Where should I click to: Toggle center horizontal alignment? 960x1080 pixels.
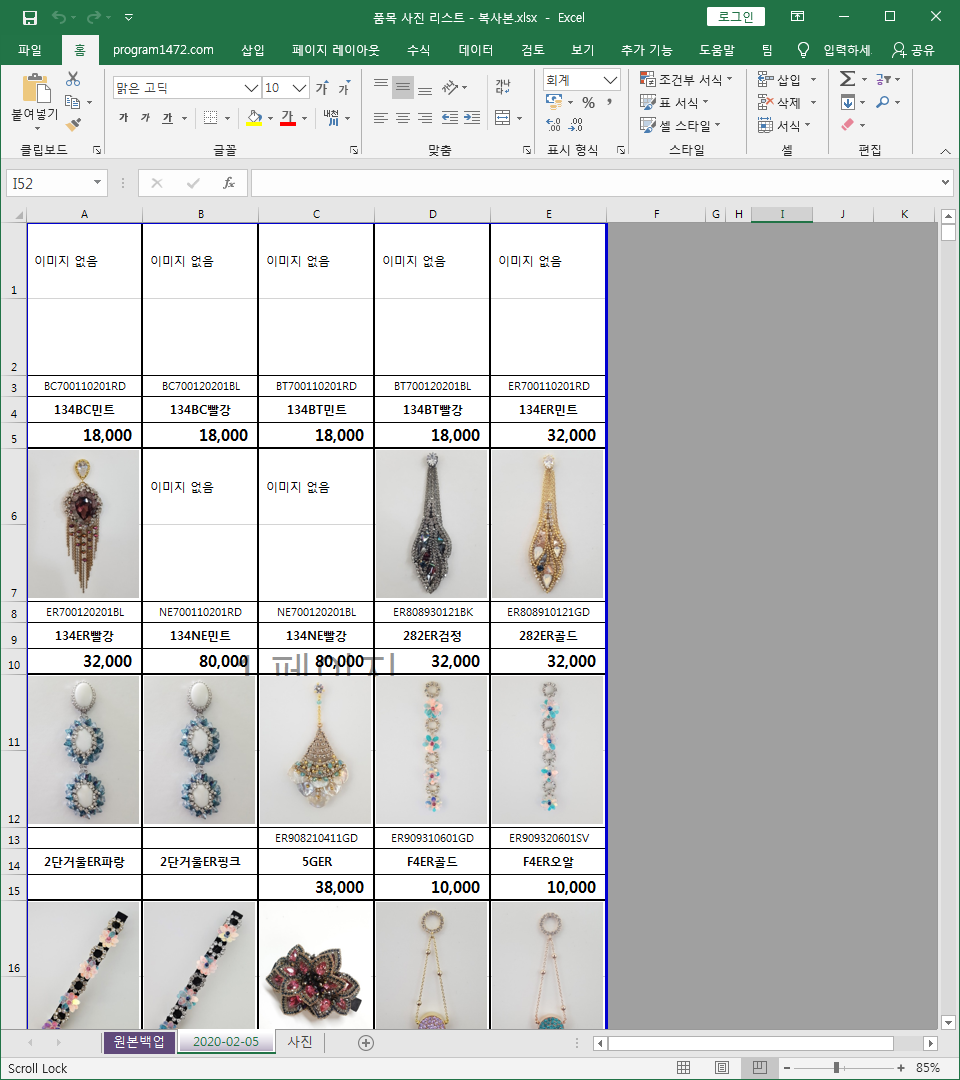pyautogui.click(x=402, y=118)
